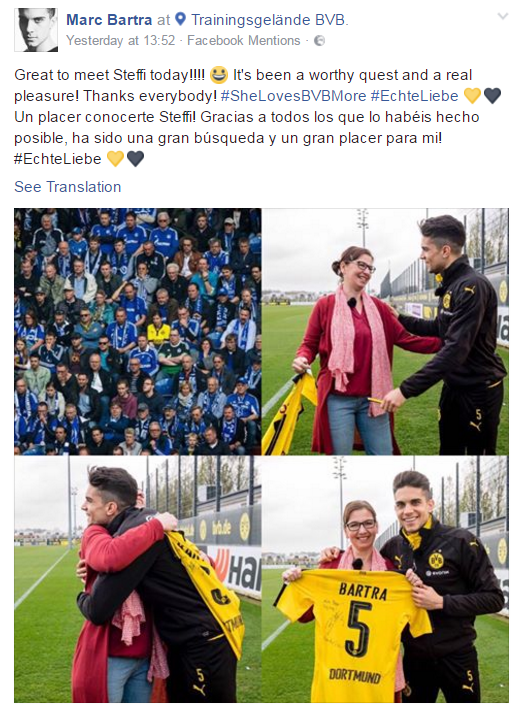Viewport: 518px width, 713px height.
Task: Open the #EchteLiebe hashtag in English text
Action: point(414,96)
